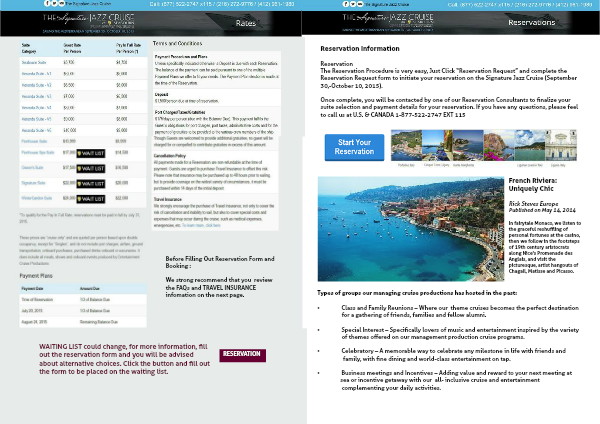Select the Santa Margherita thumbnail

coord(468,145)
